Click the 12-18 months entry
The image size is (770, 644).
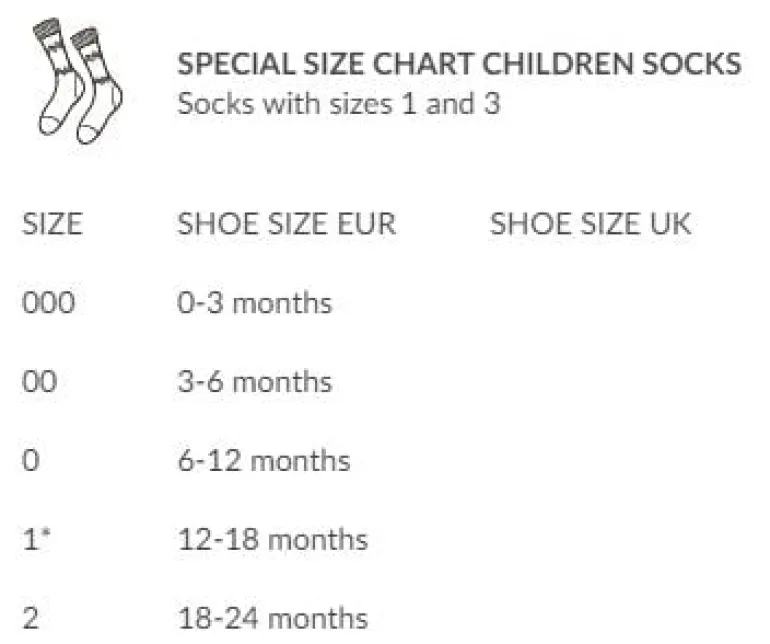pos(273,539)
